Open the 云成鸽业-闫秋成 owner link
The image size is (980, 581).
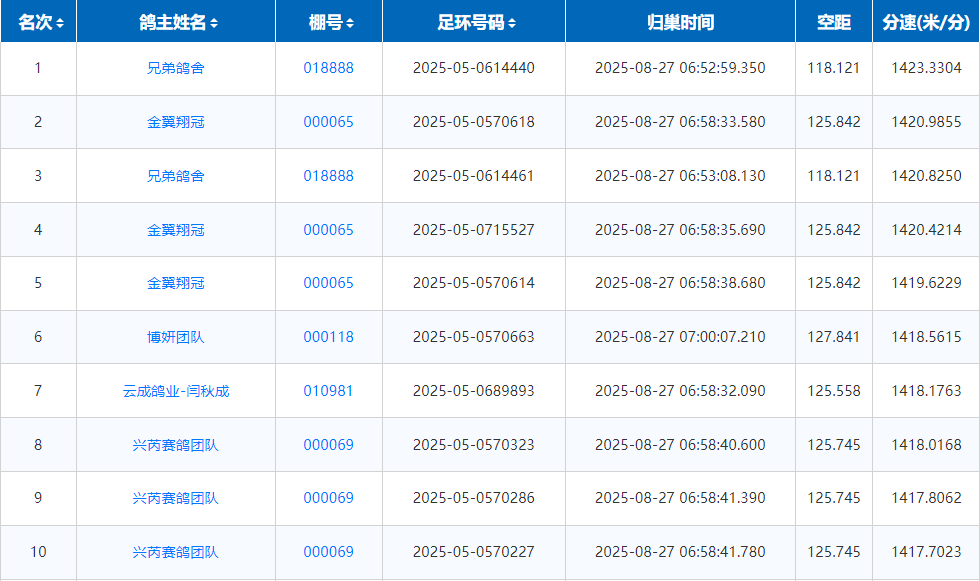click(x=176, y=391)
